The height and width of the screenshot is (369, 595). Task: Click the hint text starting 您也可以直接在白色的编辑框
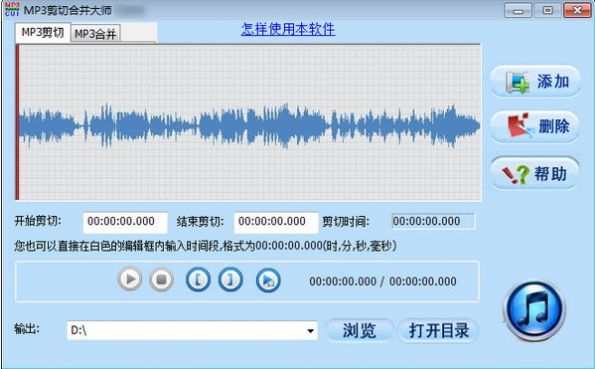(205, 246)
